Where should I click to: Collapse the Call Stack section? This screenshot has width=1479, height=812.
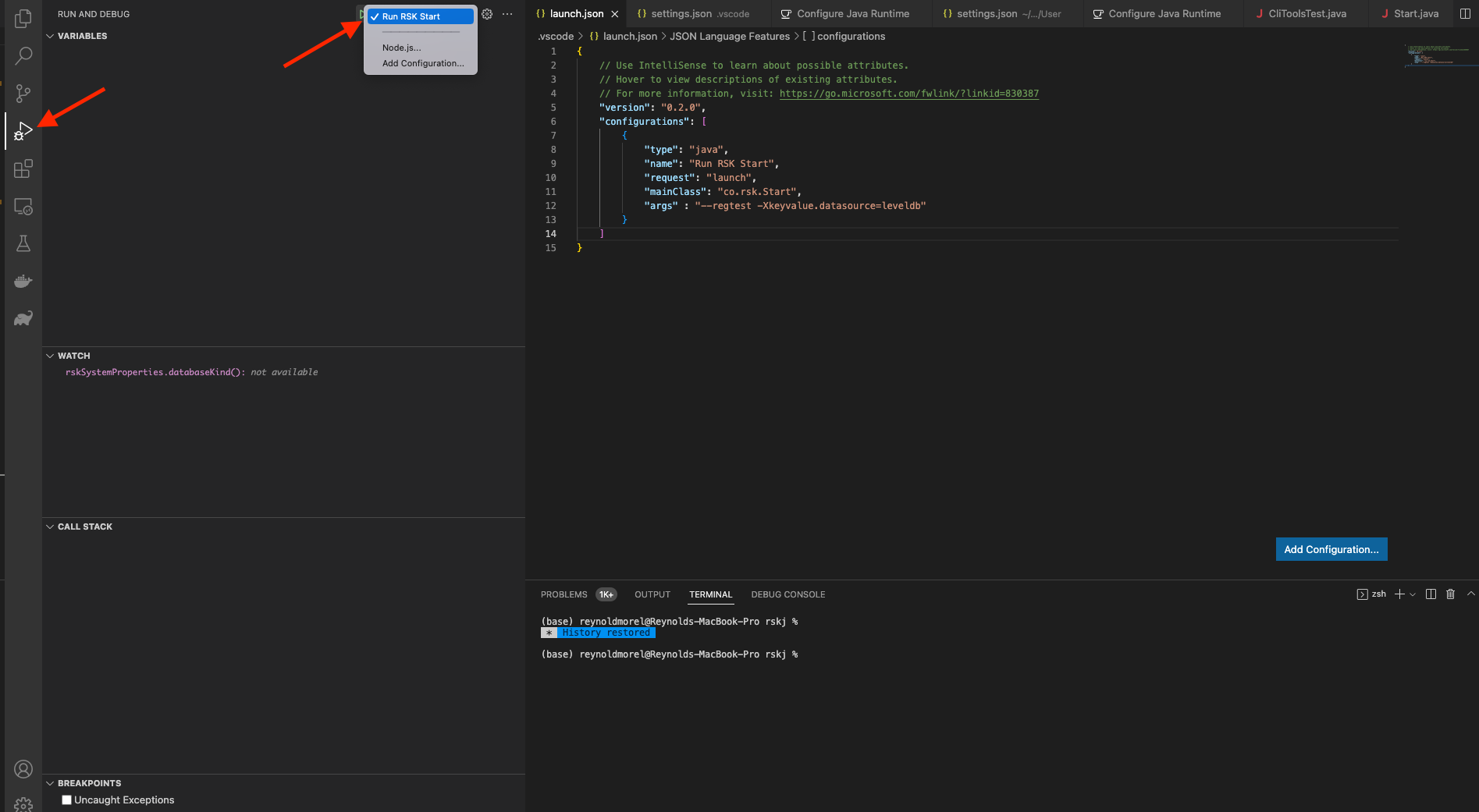(x=84, y=527)
